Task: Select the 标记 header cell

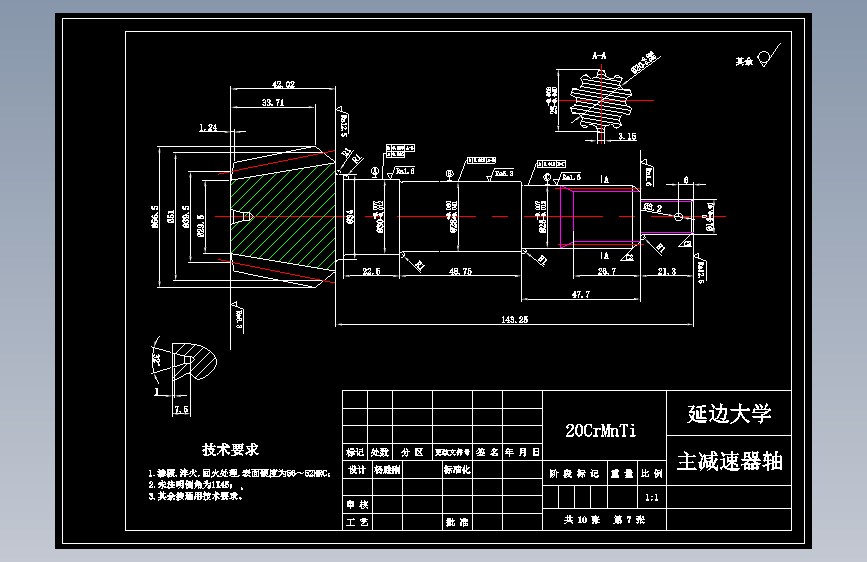Action: tap(355, 452)
